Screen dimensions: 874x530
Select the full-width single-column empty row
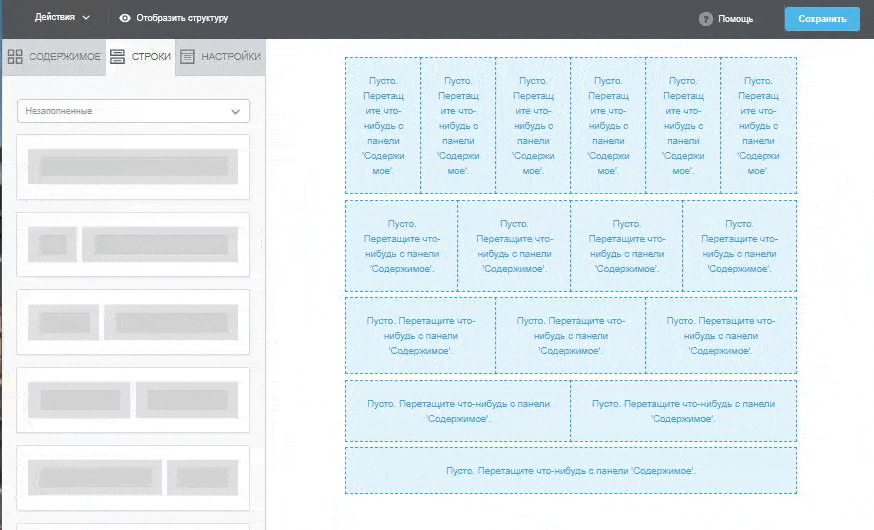571,470
